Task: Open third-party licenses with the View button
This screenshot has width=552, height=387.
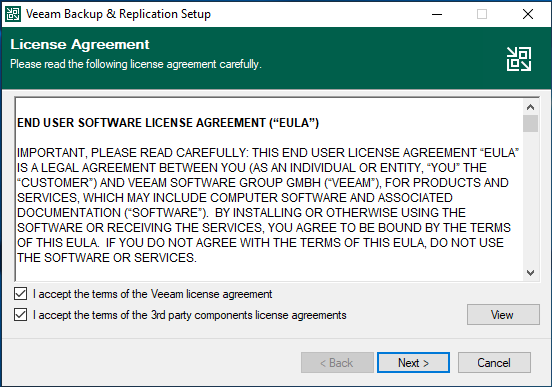Action: click(503, 314)
